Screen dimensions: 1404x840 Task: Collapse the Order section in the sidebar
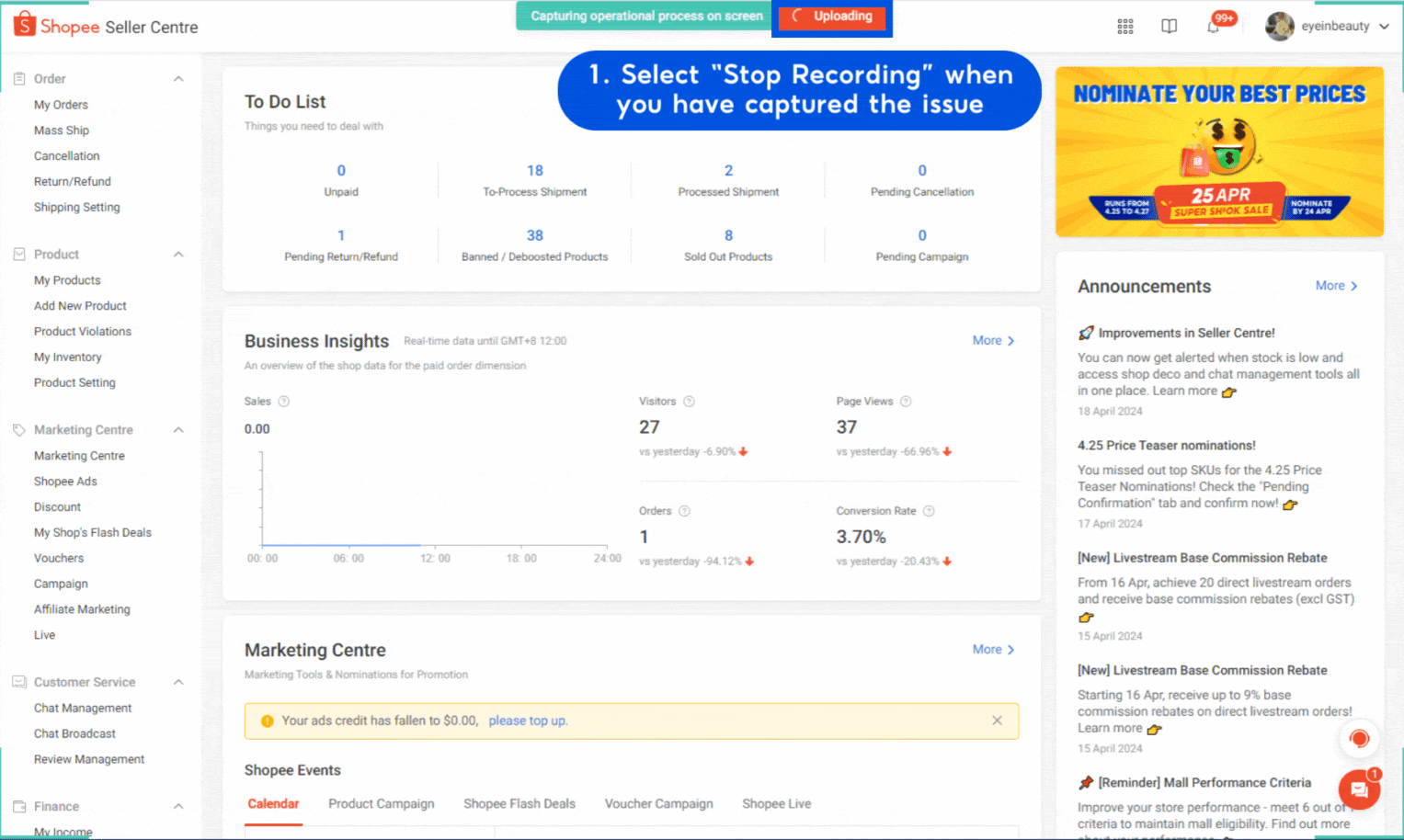pos(178,79)
